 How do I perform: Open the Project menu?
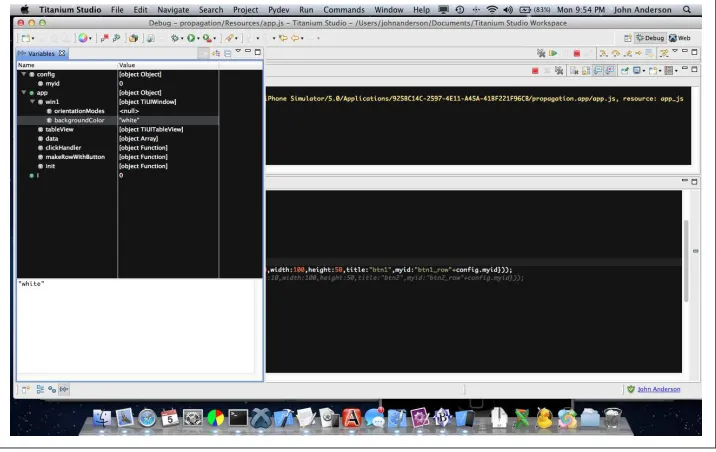(245, 10)
